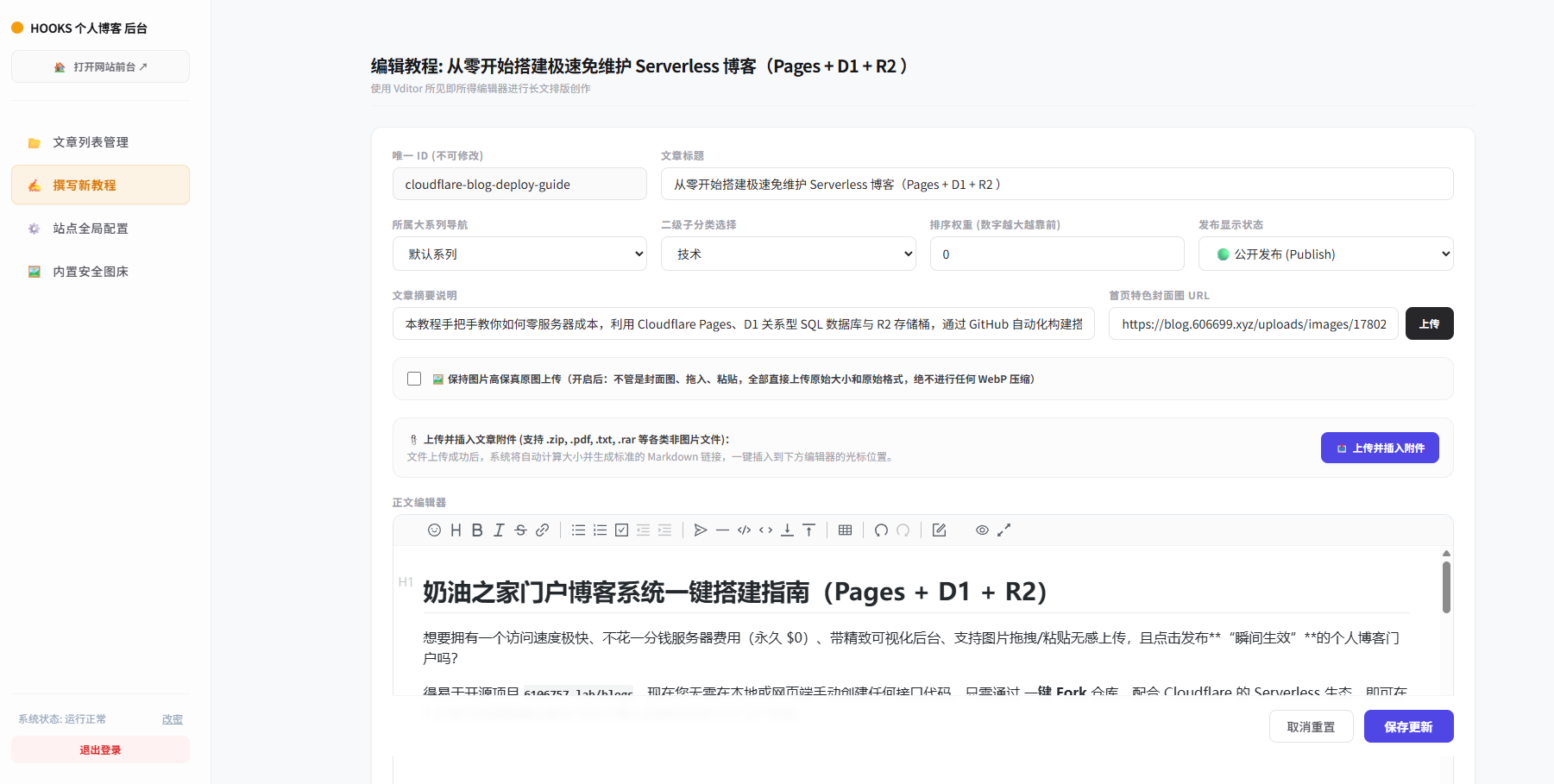Go to 文章列表管理 in sidebar

click(100, 142)
